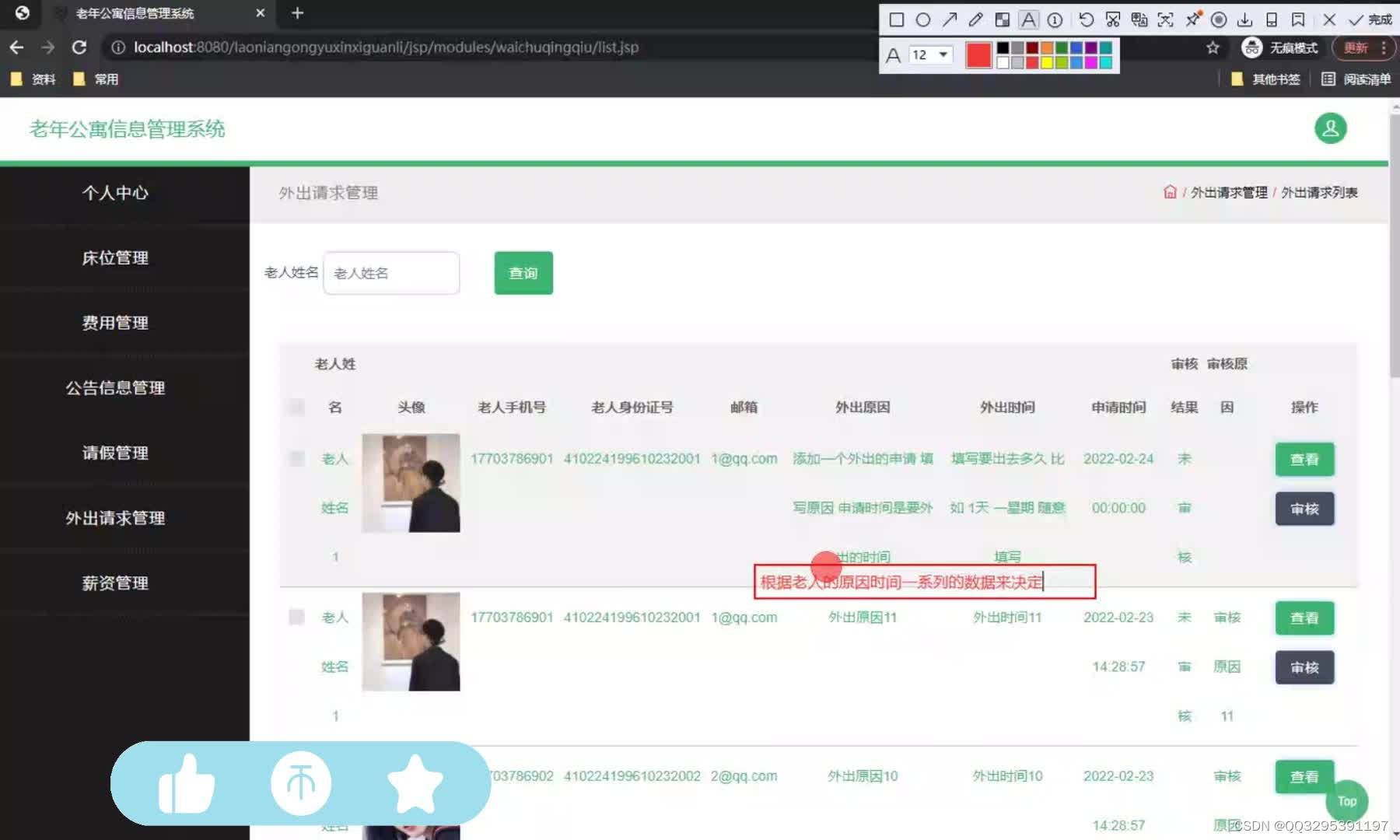Viewport: 1400px width, 840px height.
Task: Click the 老人姓名 search input field
Action: click(391, 273)
